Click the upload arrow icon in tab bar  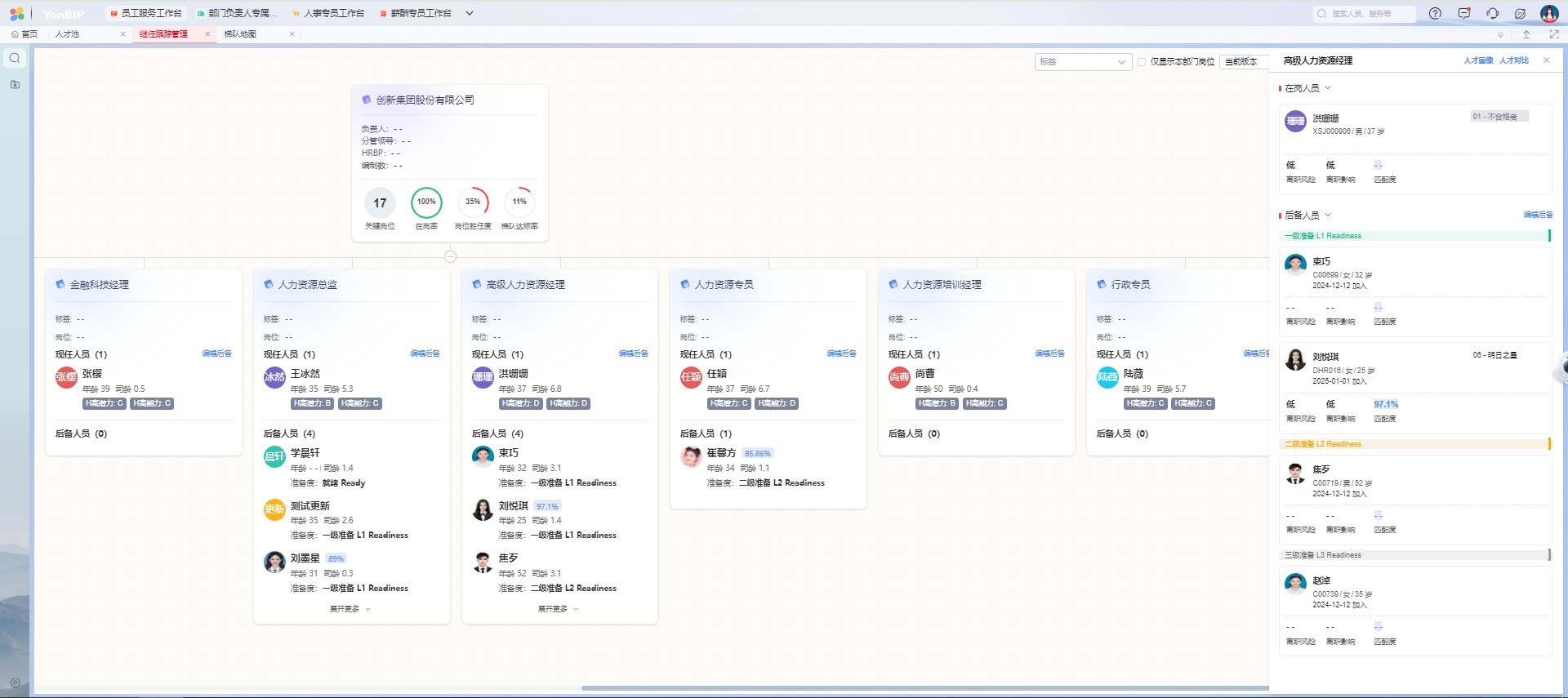pyautogui.click(x=1526, y=34)
